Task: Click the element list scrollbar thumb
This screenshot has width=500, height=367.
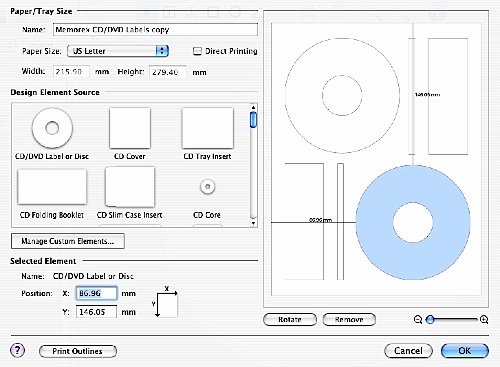Action: 253,120
